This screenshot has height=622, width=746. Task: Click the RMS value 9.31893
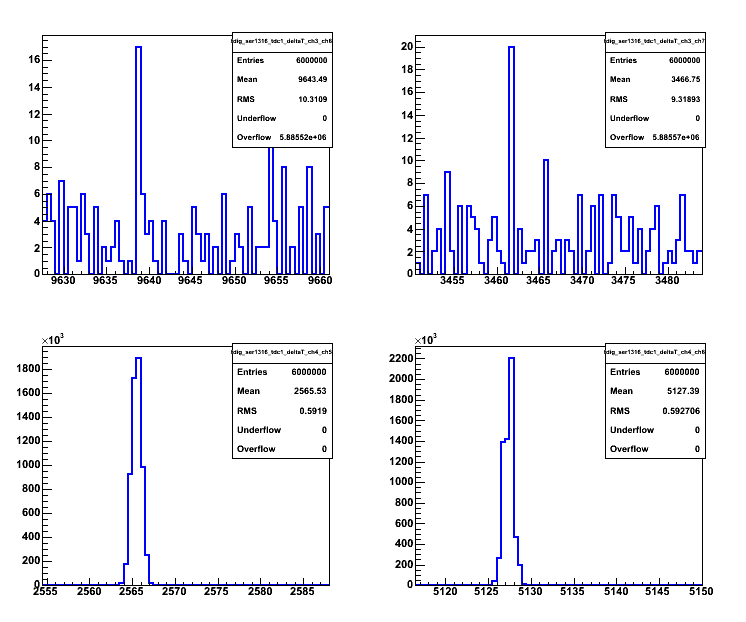[686, 99]
